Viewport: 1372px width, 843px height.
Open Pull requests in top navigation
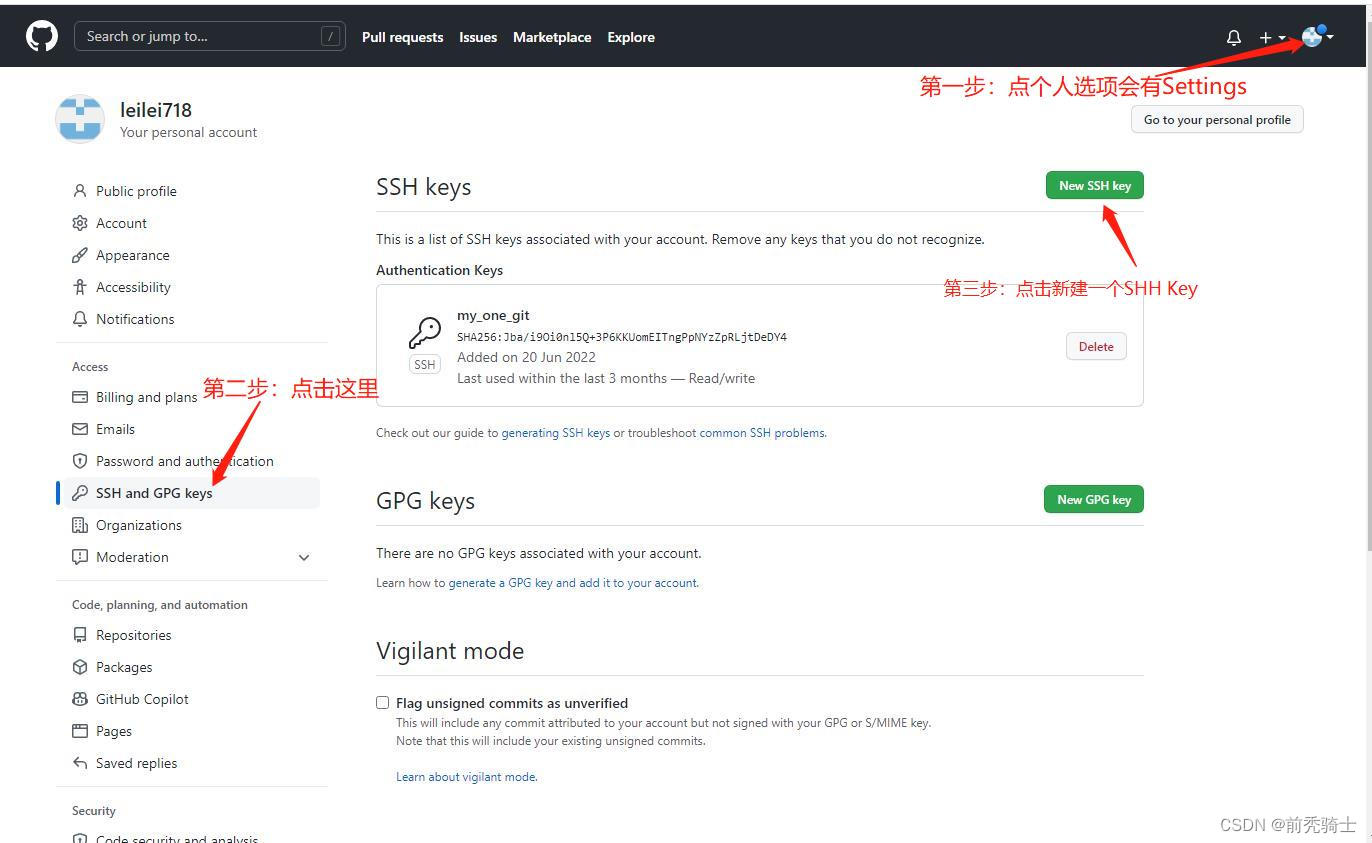[x=402, y=37]
